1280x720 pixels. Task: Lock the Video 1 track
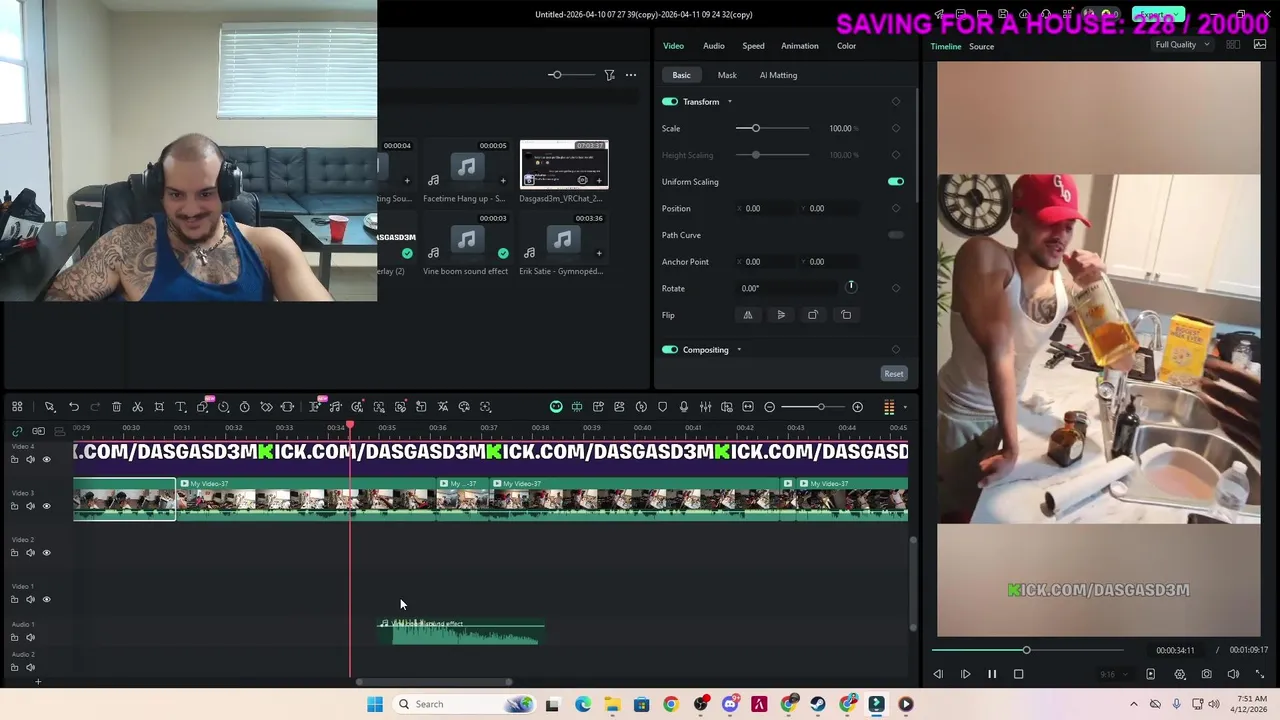point(14,600)
